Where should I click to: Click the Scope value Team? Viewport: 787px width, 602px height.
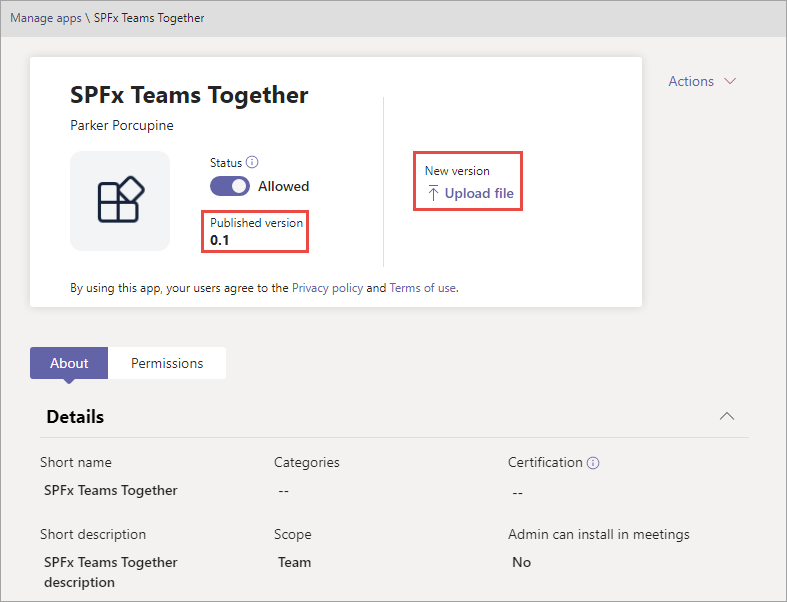tap(295, 562)
